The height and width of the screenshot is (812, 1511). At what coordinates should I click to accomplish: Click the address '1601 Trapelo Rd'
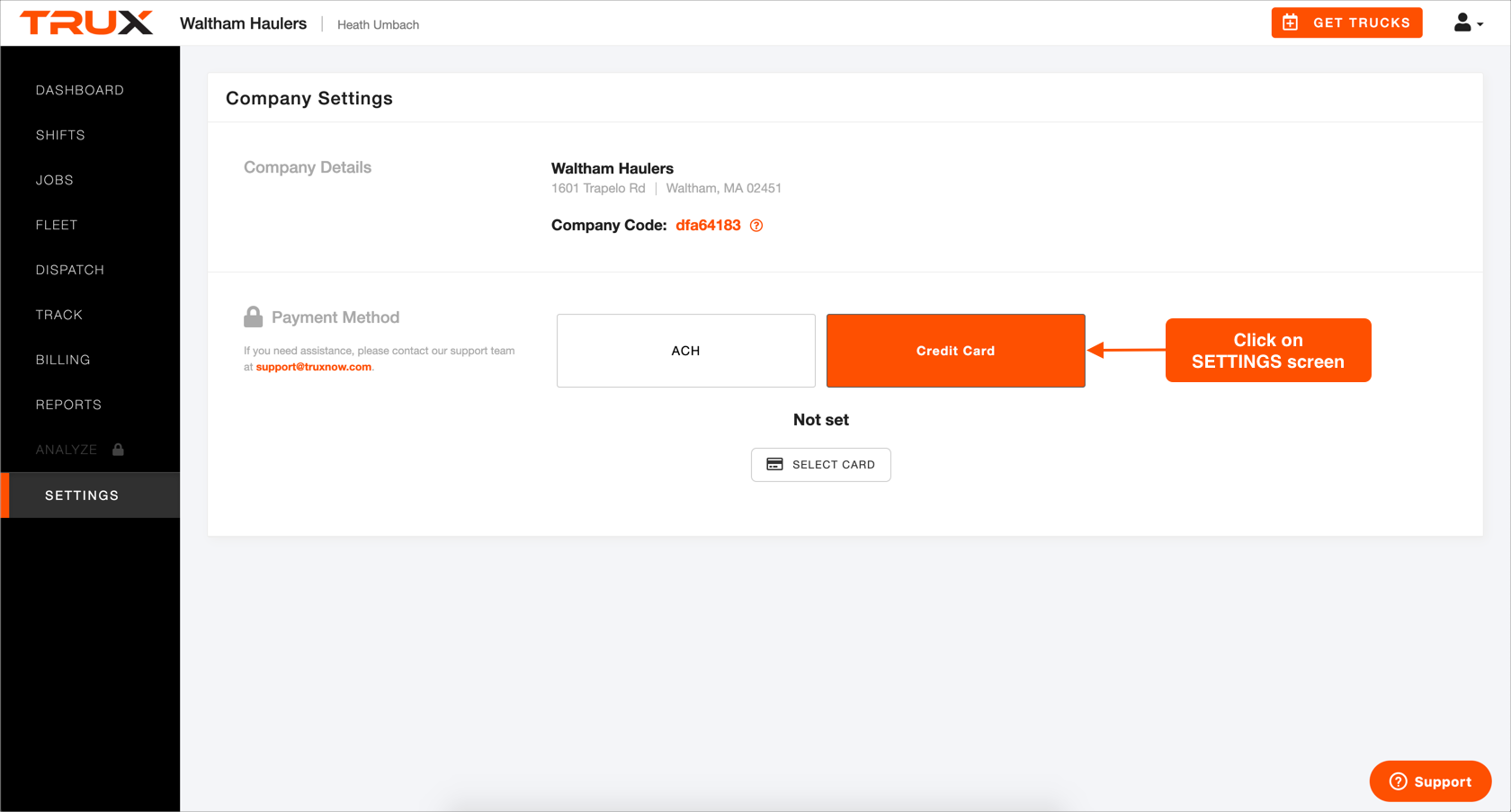coord(598,188)
